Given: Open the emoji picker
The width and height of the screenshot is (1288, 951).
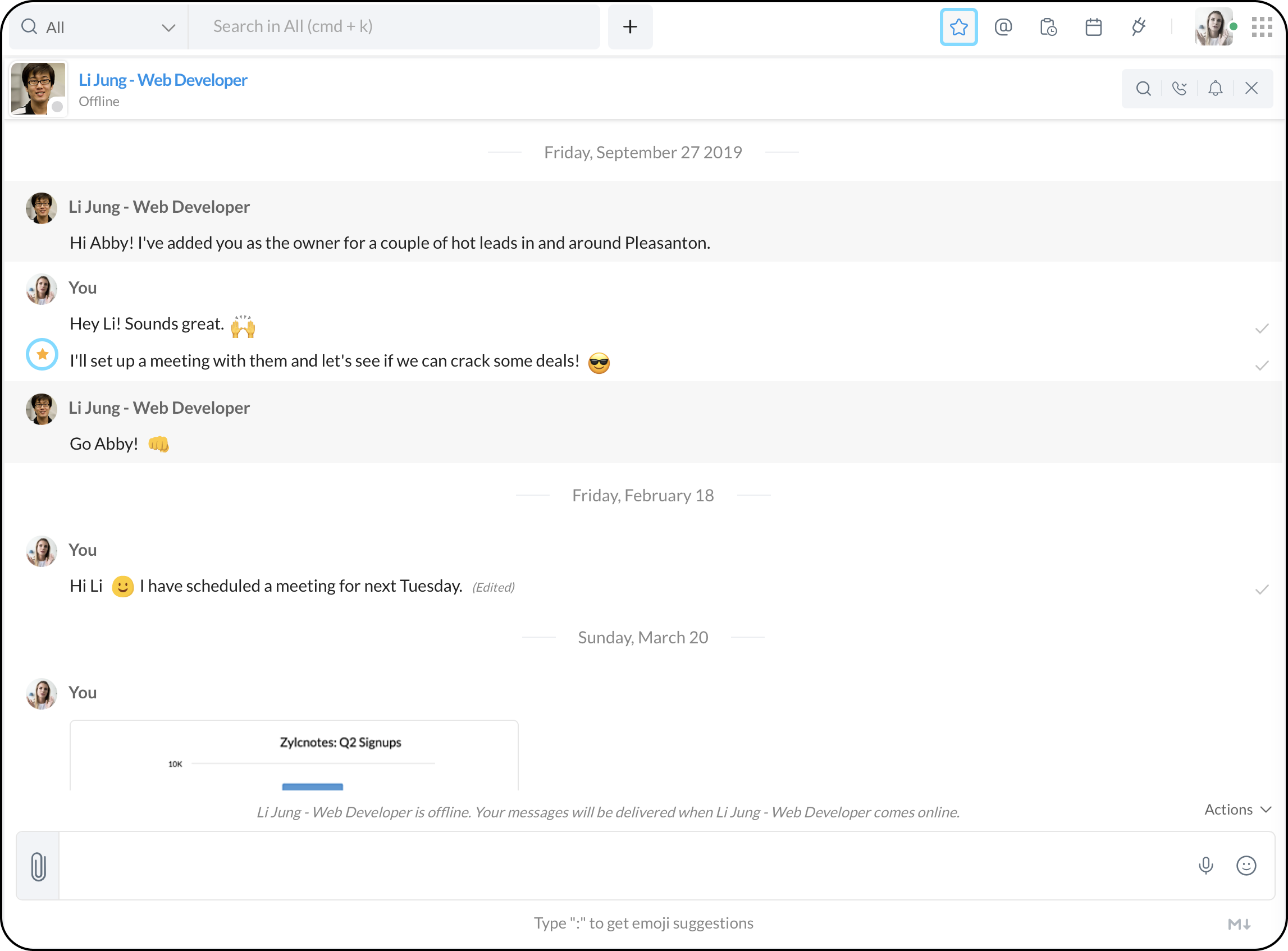Looking at the screenshot, I should click(x=1246, y=866).
